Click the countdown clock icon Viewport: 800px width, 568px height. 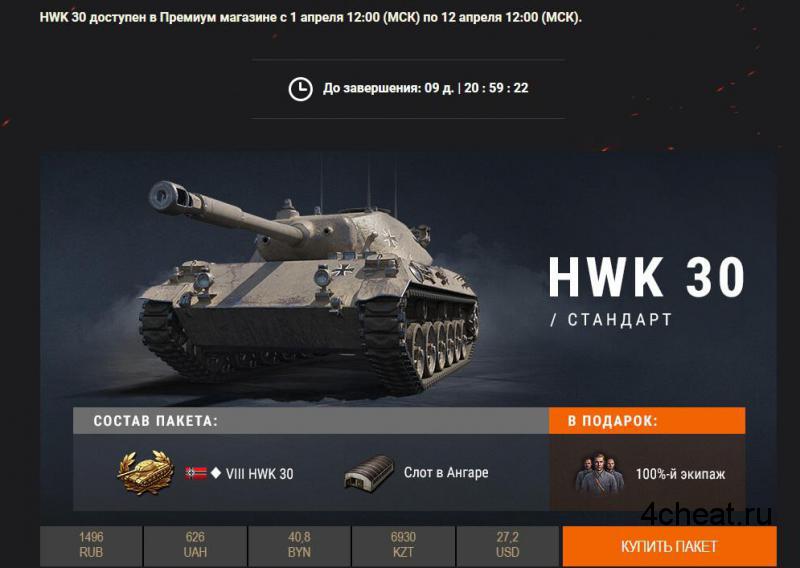(301, 89)
